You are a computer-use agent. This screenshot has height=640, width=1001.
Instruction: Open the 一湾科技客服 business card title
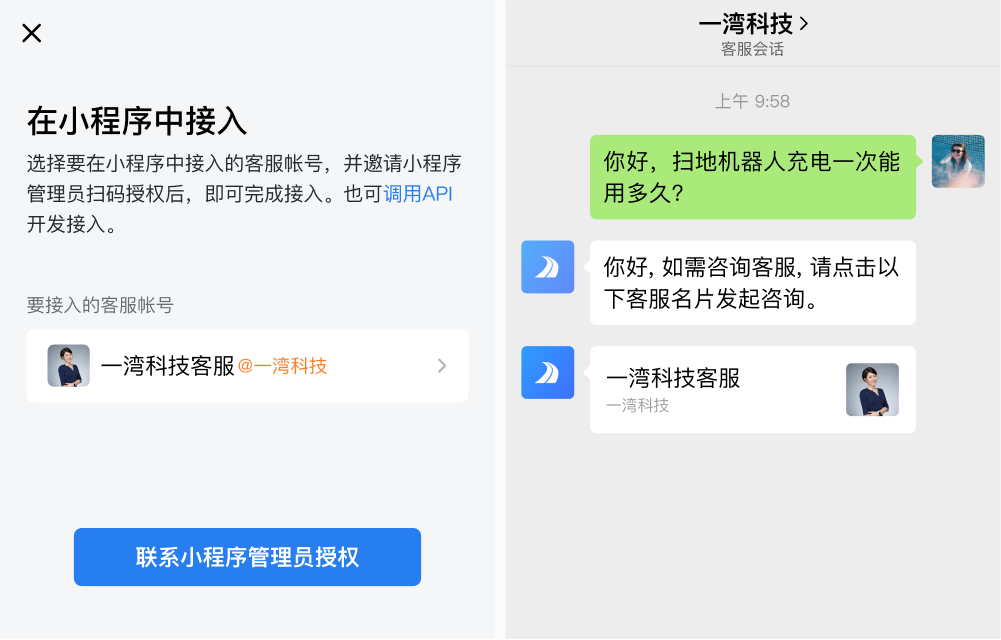click(673, 378)
